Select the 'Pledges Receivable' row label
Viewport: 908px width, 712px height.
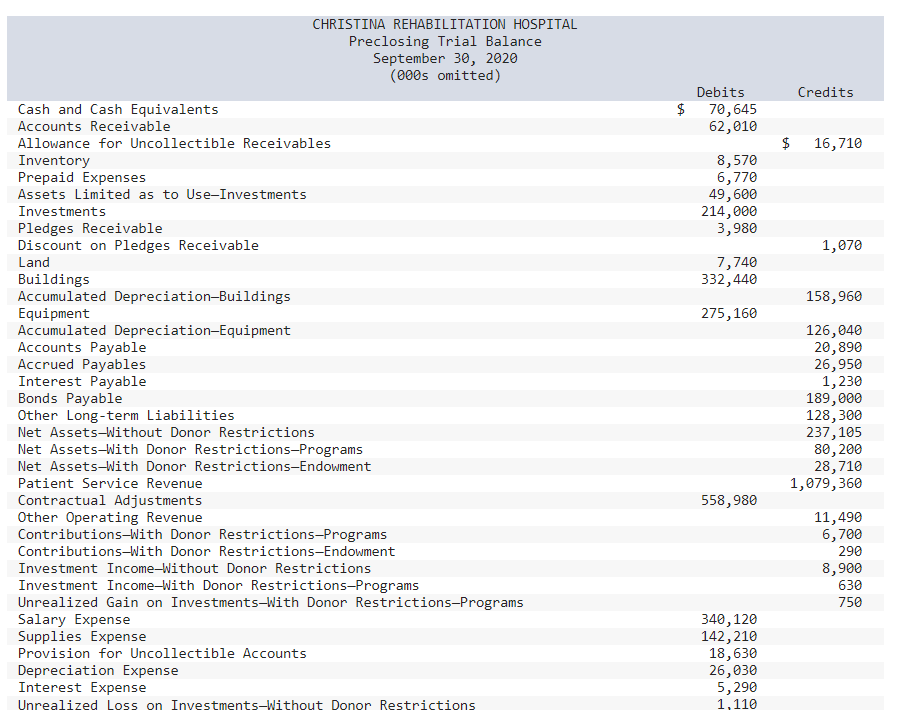[x=90, y=229]
